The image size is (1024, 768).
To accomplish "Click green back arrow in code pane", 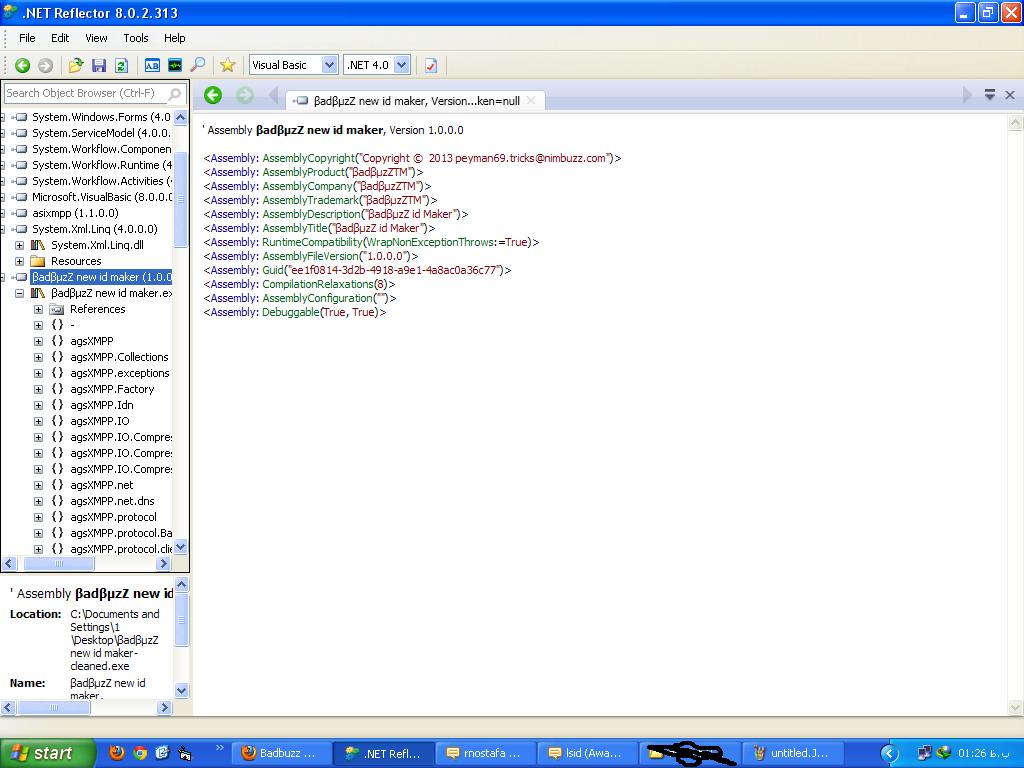I will (x=213, y=95).
